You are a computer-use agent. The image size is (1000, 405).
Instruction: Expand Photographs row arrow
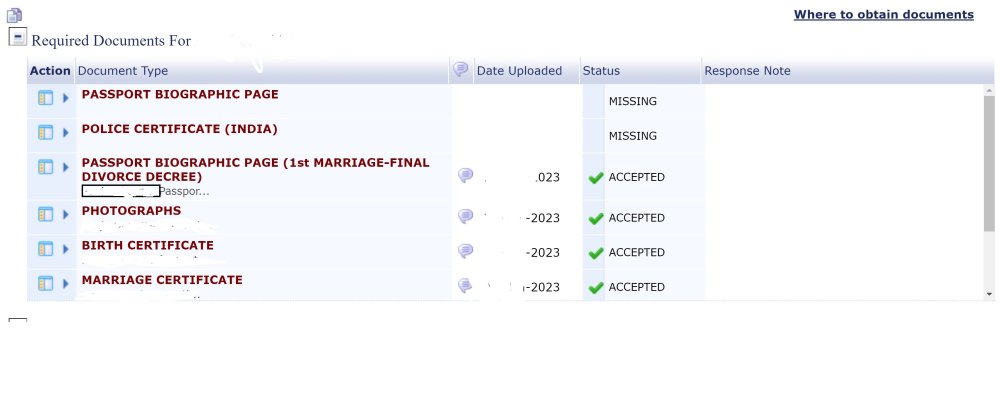[x=65, y=214]
